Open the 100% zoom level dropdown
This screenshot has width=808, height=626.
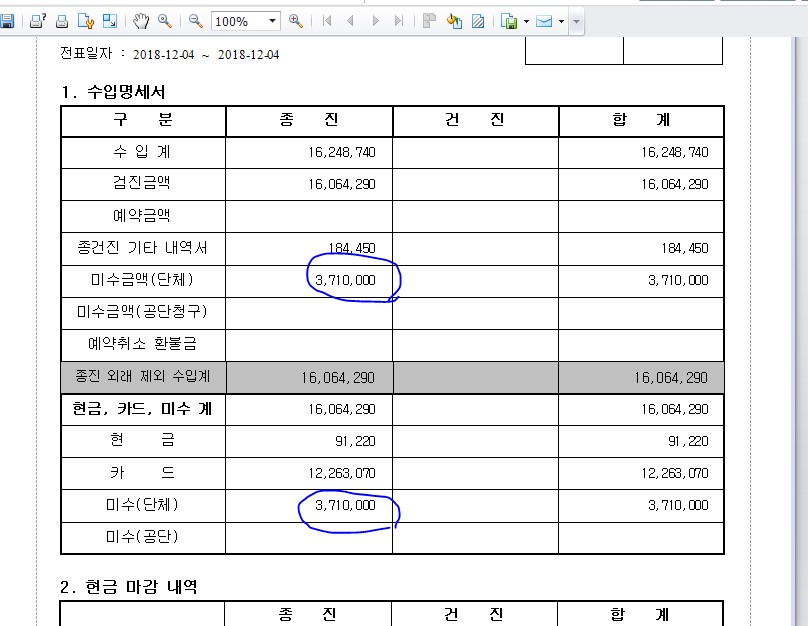pos(246,21)
